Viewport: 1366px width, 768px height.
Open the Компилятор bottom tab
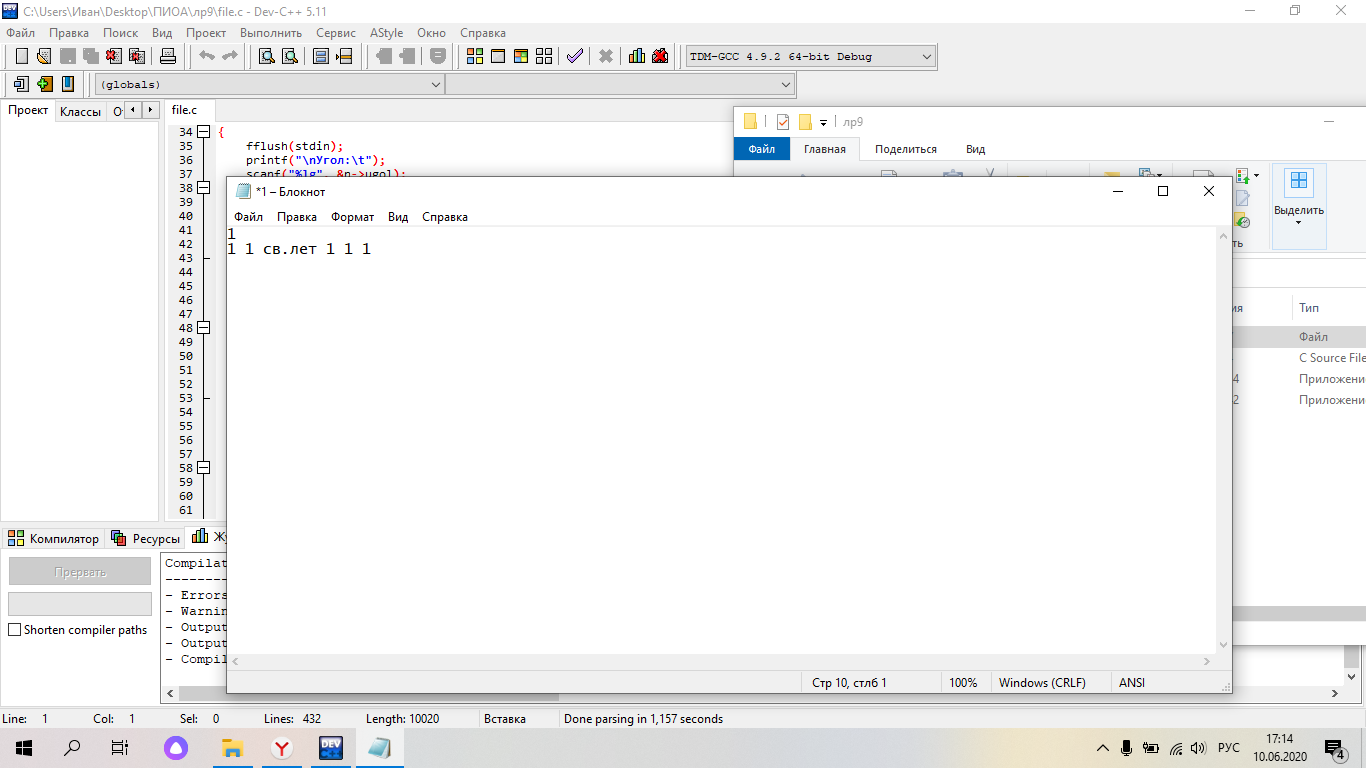point(54,538)
